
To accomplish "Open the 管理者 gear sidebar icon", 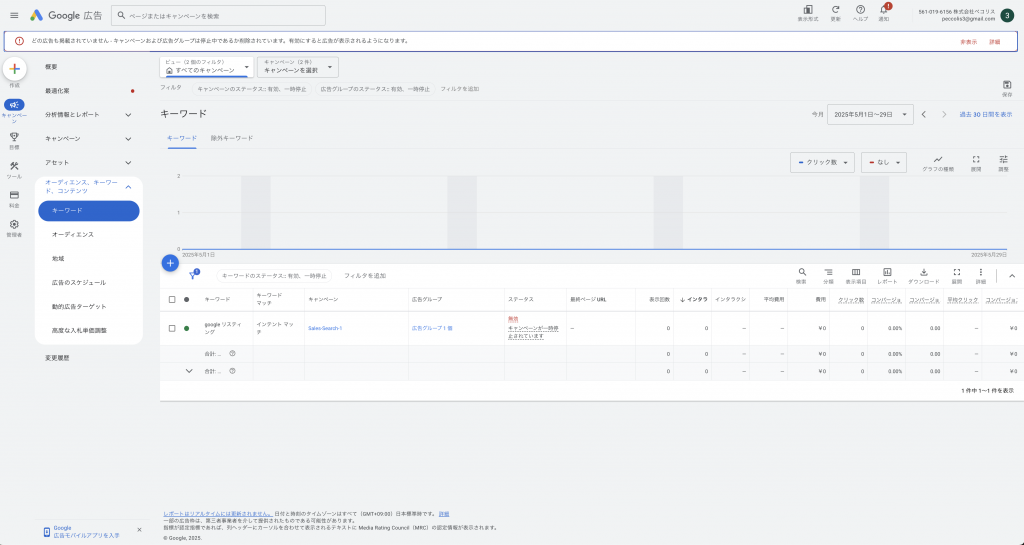I will click(x=14, y=224).
